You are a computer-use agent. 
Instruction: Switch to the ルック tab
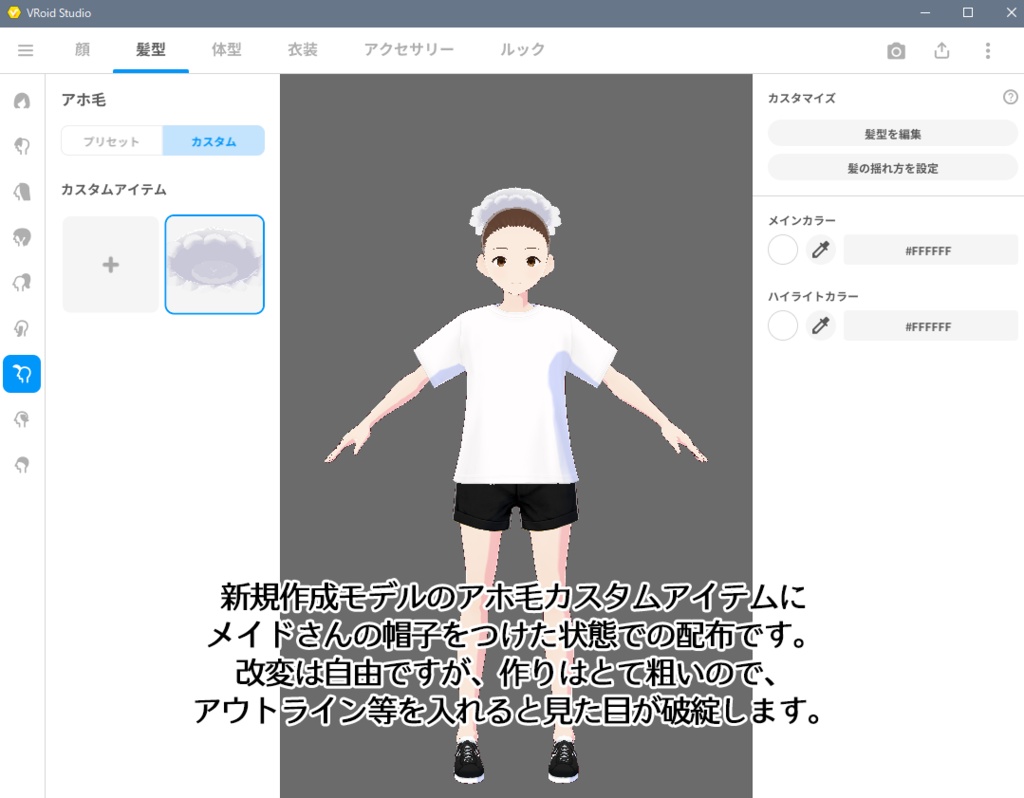pyautogui.click(x=521, y=50)
